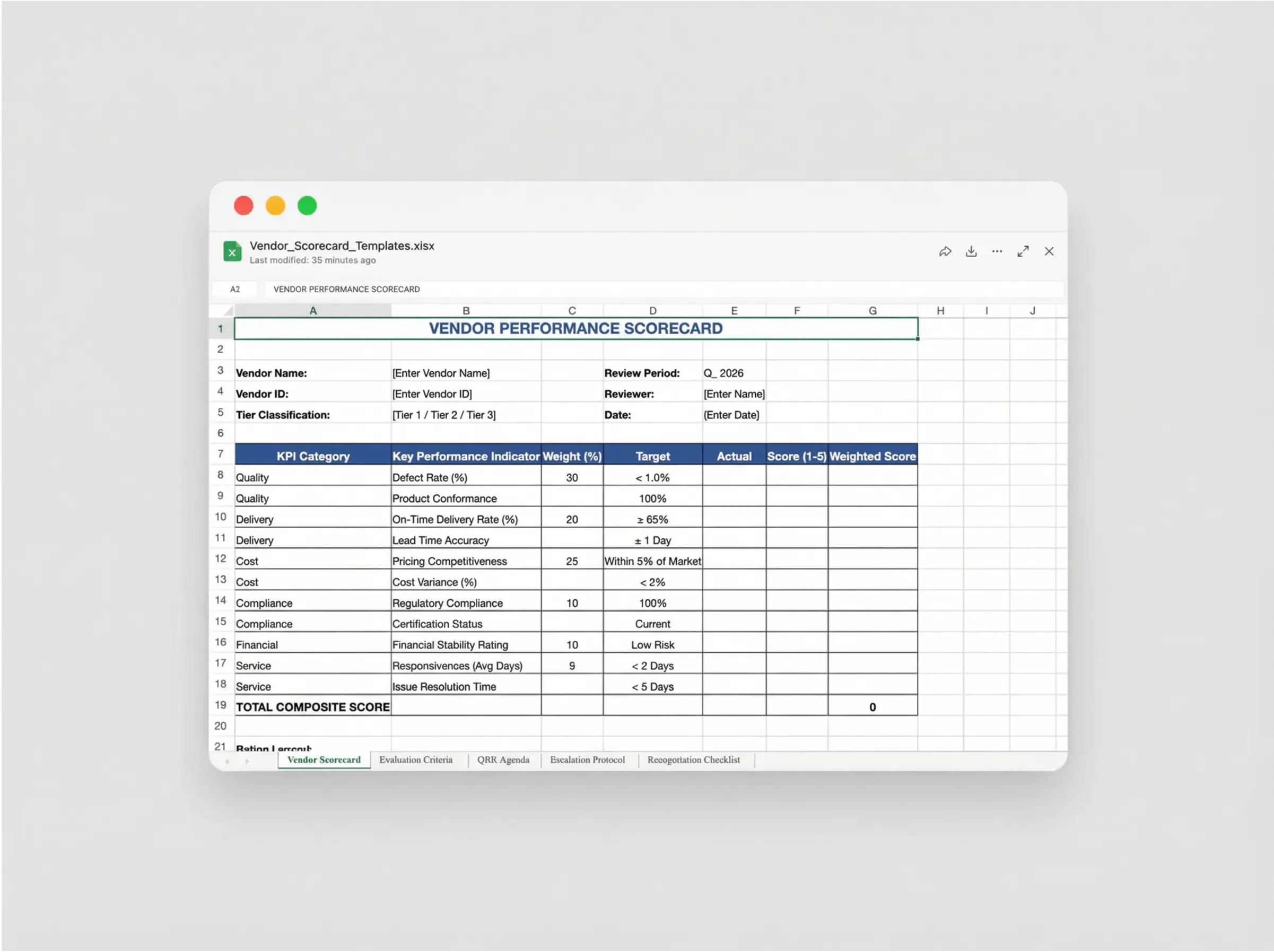Open the Escalation Protocol sheet tab
Screen dimensions: 1274x952
pos(587,759)
